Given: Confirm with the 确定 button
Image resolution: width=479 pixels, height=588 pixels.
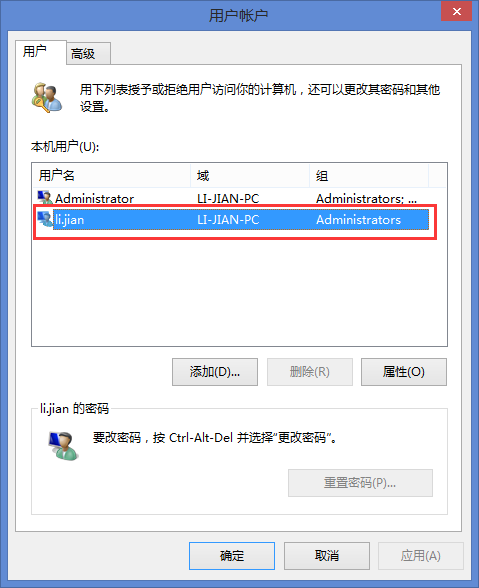Looking at the screenshot, I should (x=232, y=556).
